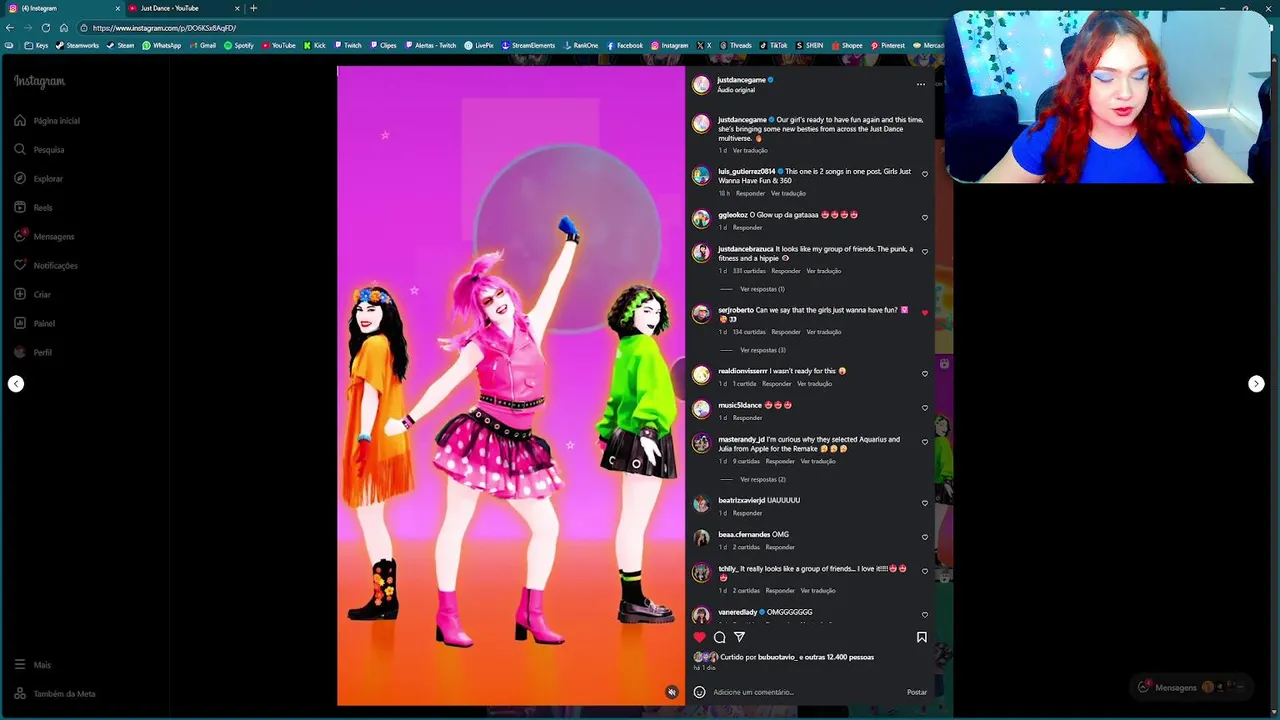View 331 curtidas on justdancebrazuca comment

(749, 271)
